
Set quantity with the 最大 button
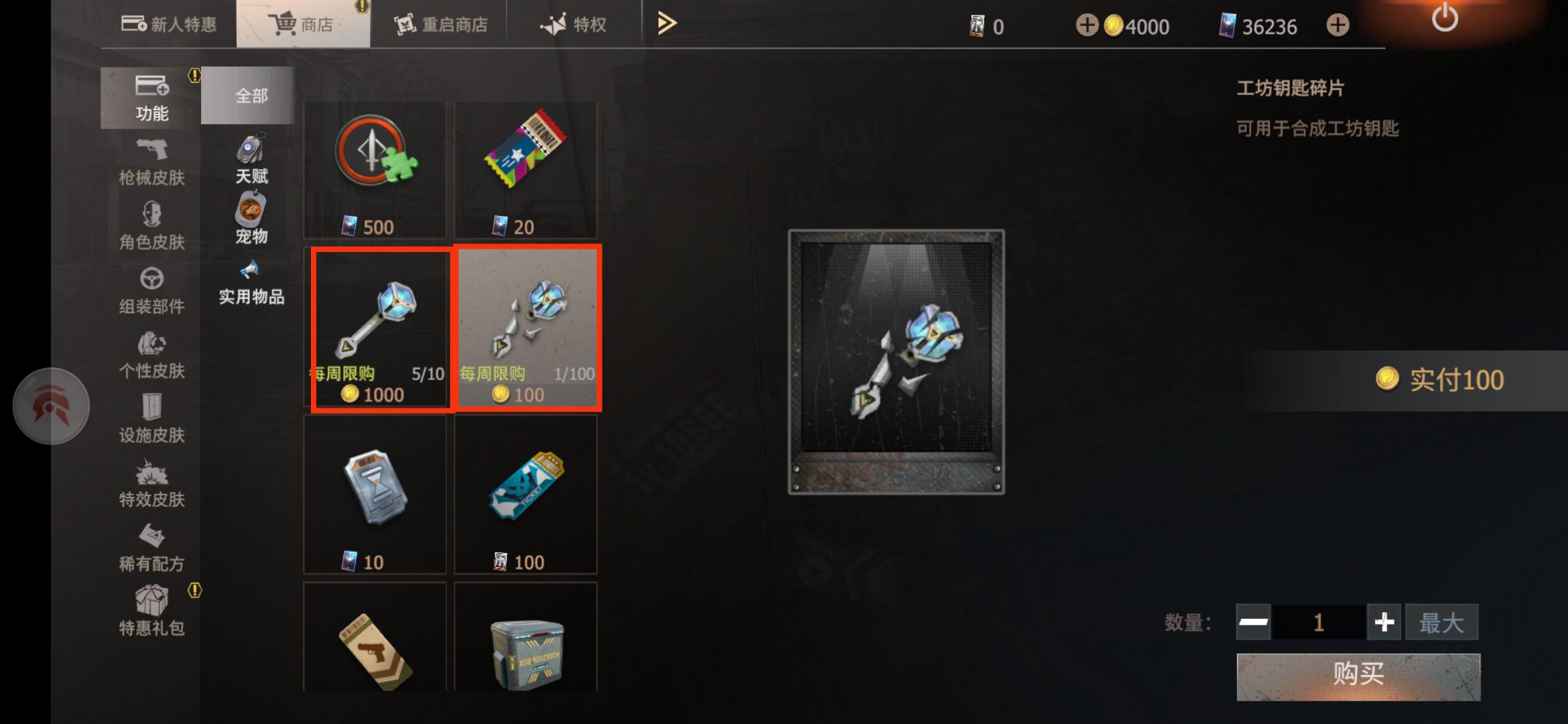coord(1441,623)
